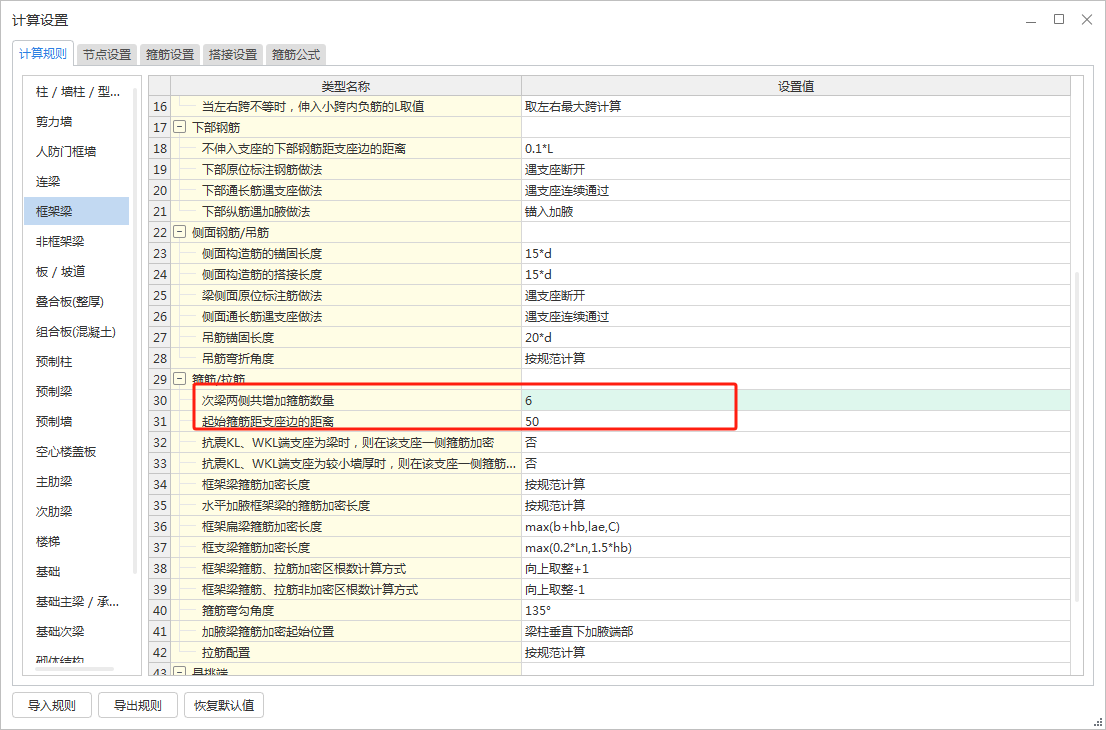Screen dimensions: 1106x730
Task: Select row 下部通长筋遇支座做法
Action: click(609, 190)
